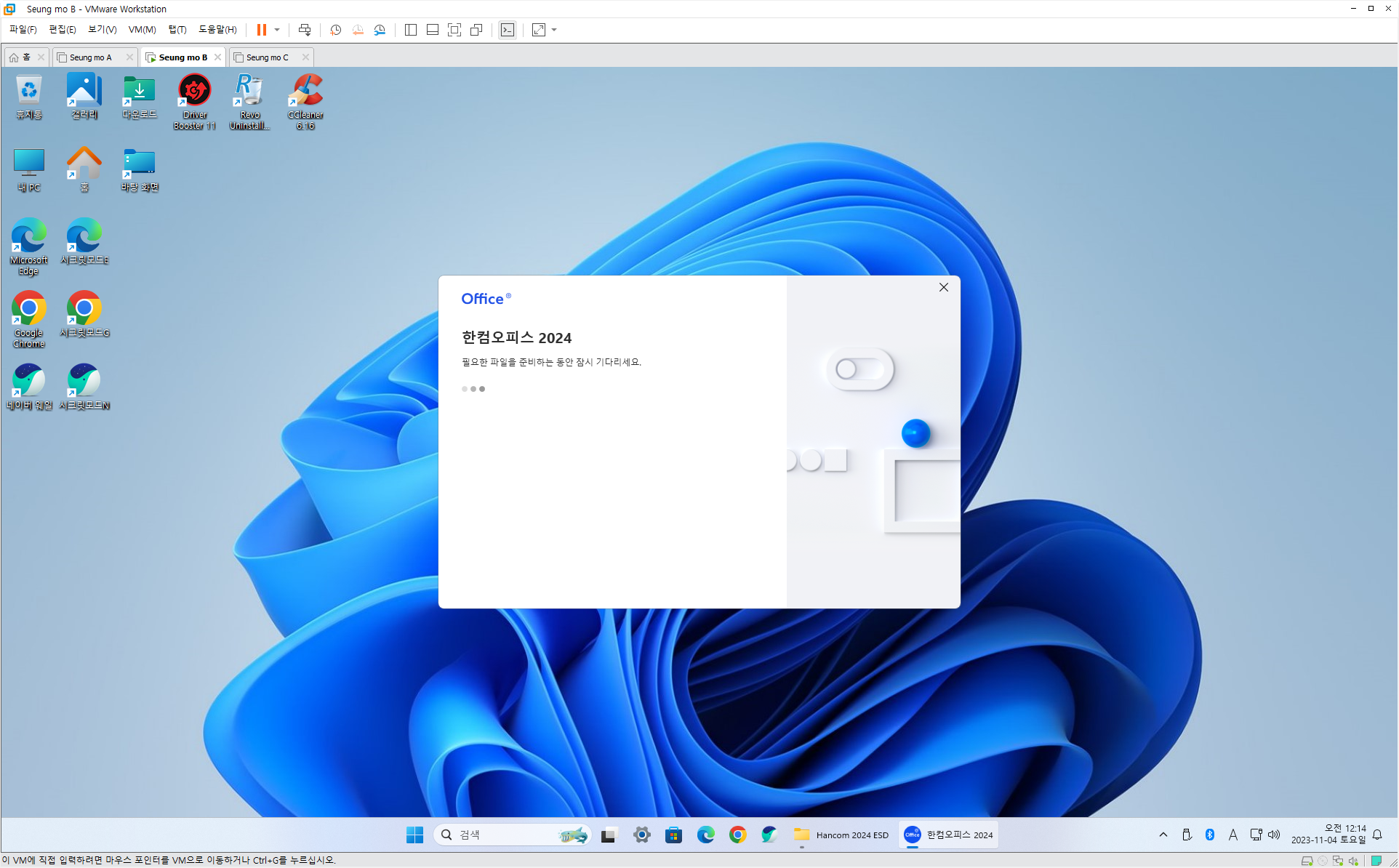
Task: Open the VM(M) menu
Action: coord(142,30)
